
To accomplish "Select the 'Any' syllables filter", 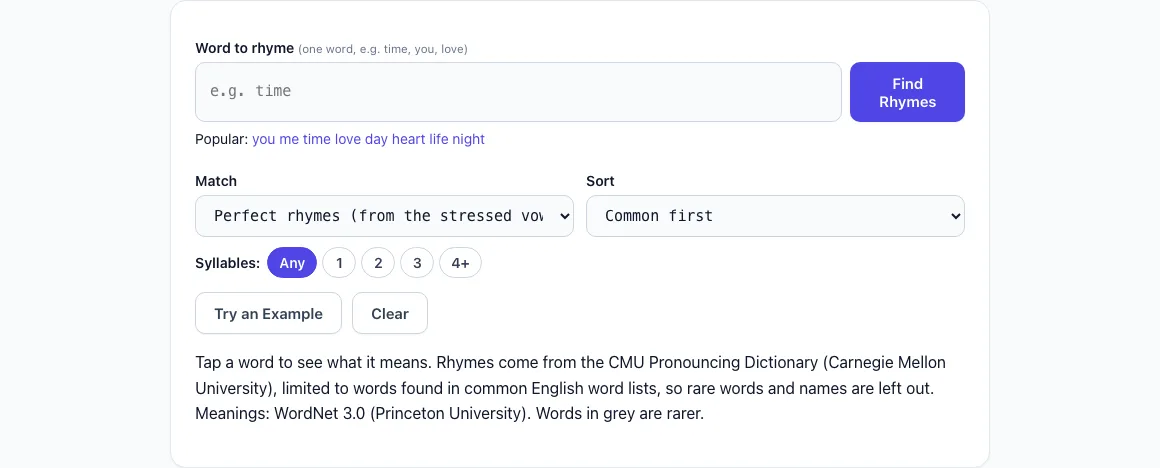I will [292, 263].
